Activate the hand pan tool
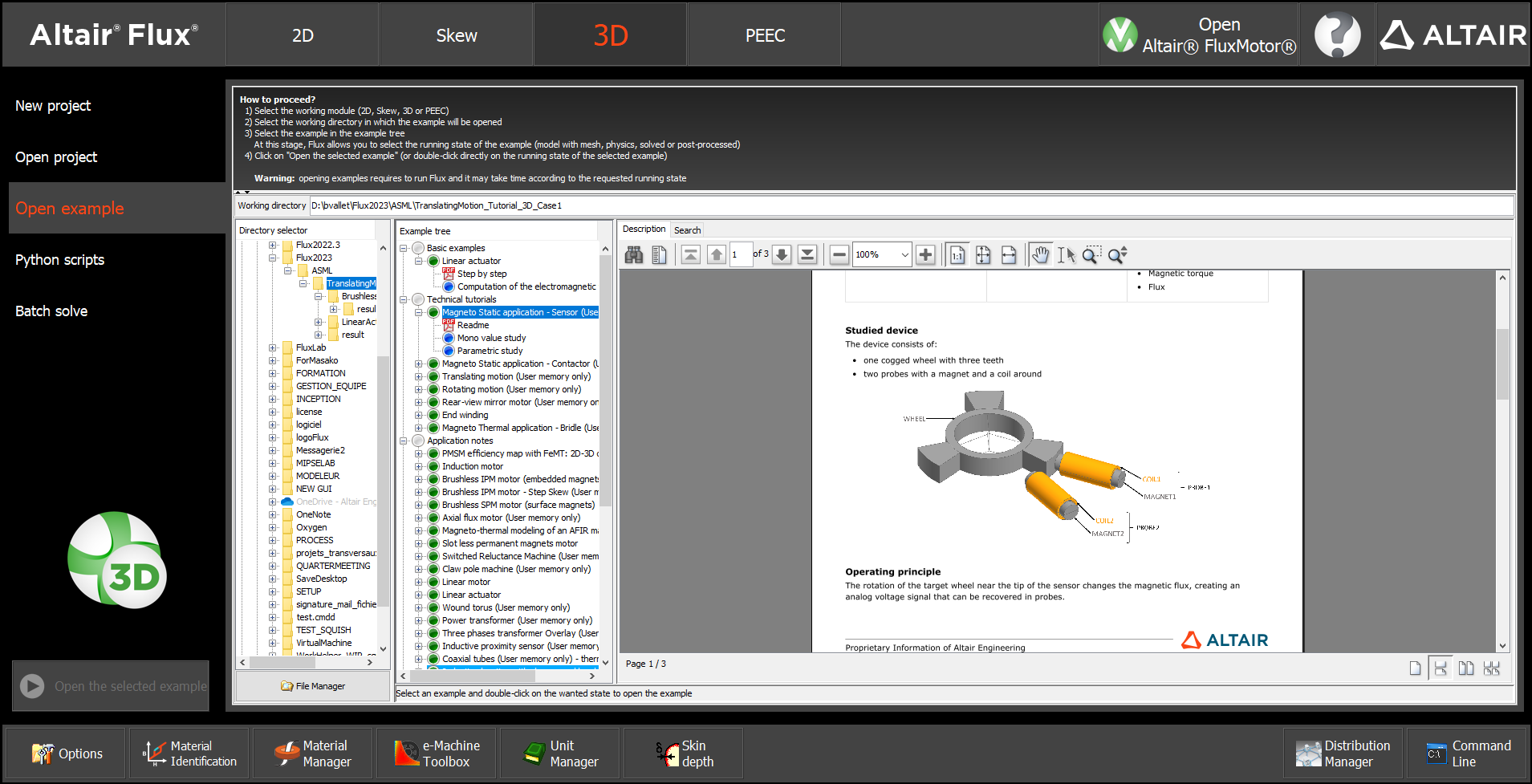The image size is (1532, 784). click(1041, 255)
